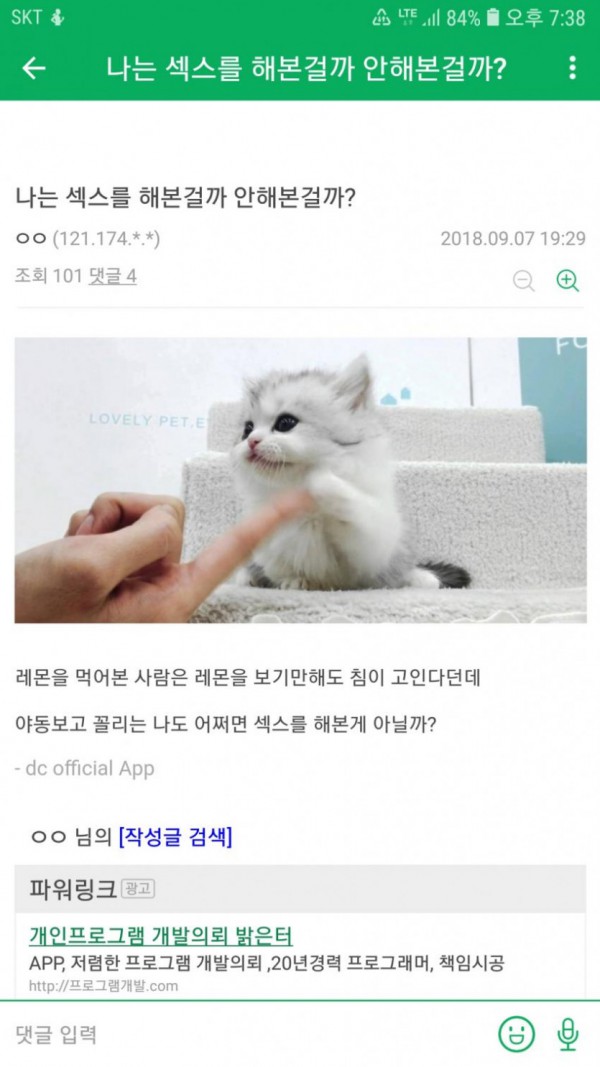
Task: Tap the 파워링크 section heading
Action: (73, 889)
